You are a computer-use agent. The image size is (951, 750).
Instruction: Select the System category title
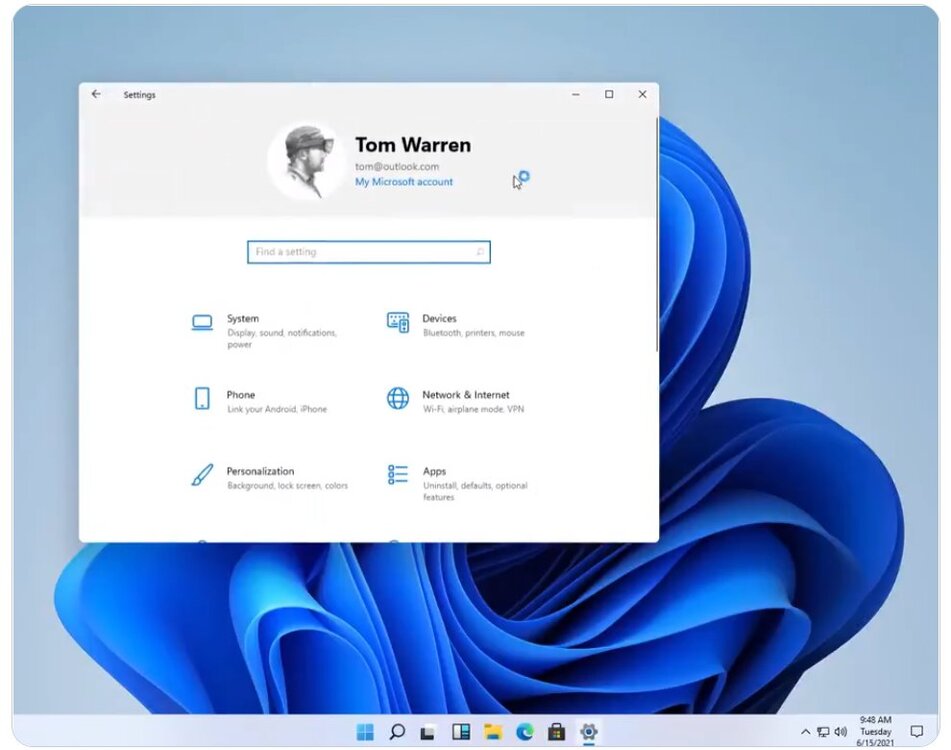(243, 318)
